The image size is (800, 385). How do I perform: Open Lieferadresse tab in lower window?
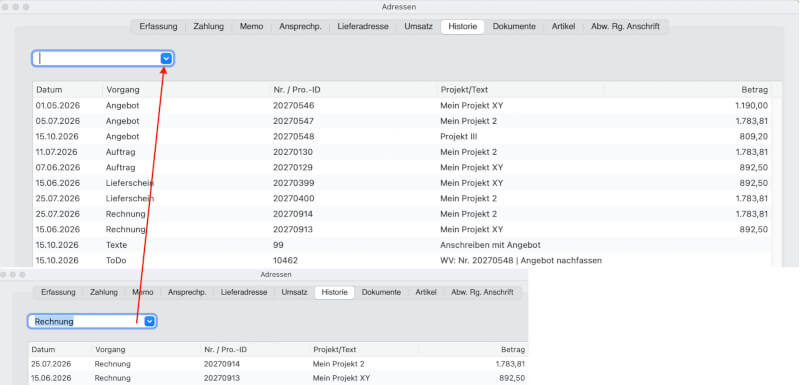tap(244, 293)
